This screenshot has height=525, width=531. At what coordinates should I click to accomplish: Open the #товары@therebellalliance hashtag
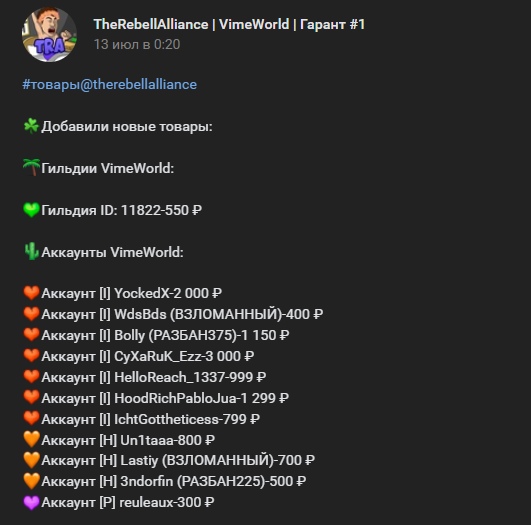click(109, 84)
